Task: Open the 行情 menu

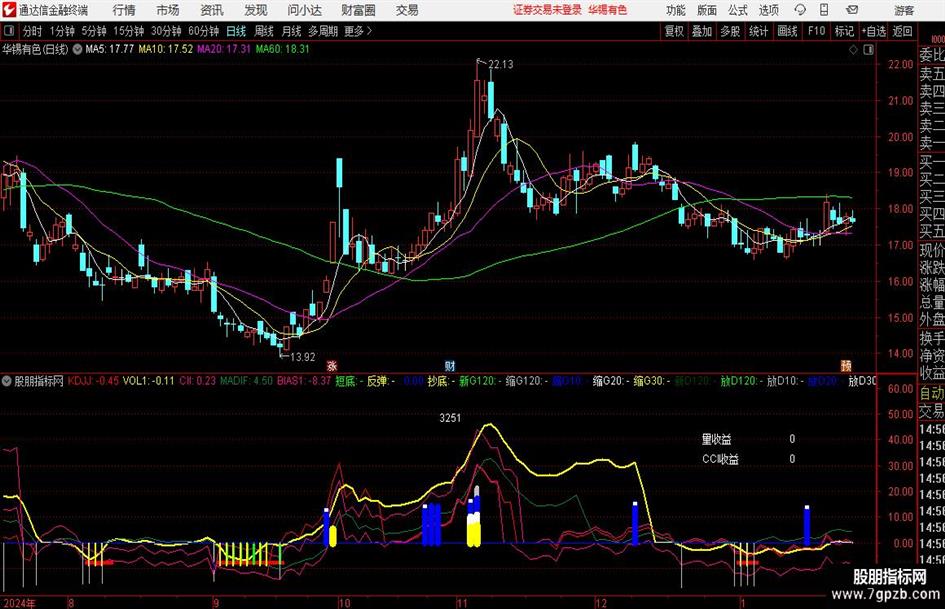Action: 124,10
